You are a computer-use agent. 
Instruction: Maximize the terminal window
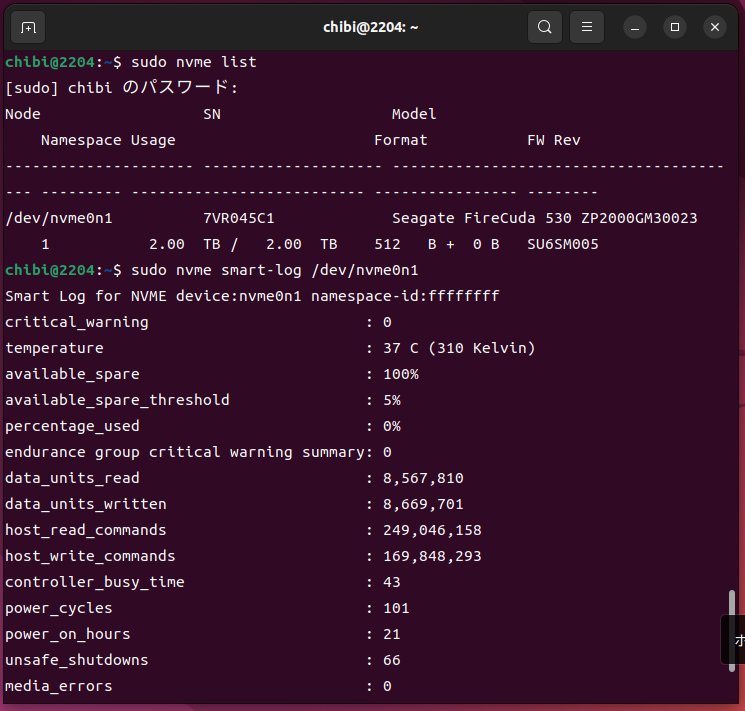[x=675, y=27]
